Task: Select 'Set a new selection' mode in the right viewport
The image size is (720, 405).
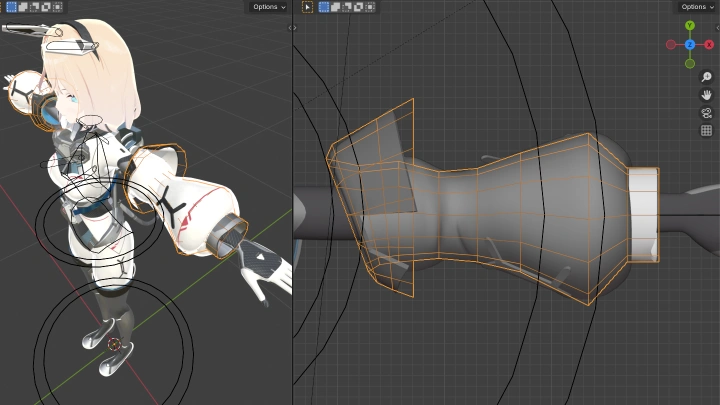Action: pos(324,7)
